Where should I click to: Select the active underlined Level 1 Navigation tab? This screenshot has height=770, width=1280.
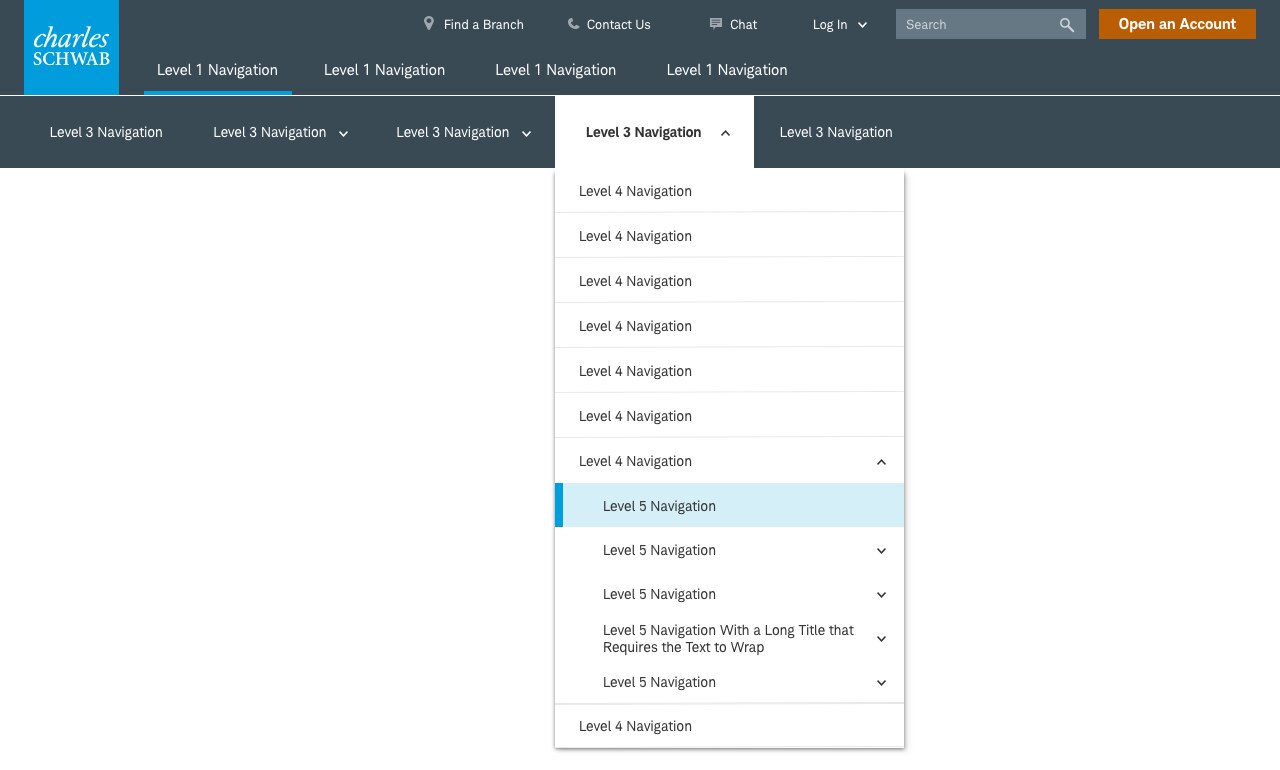pyautogui.click(x=217, y=70)
